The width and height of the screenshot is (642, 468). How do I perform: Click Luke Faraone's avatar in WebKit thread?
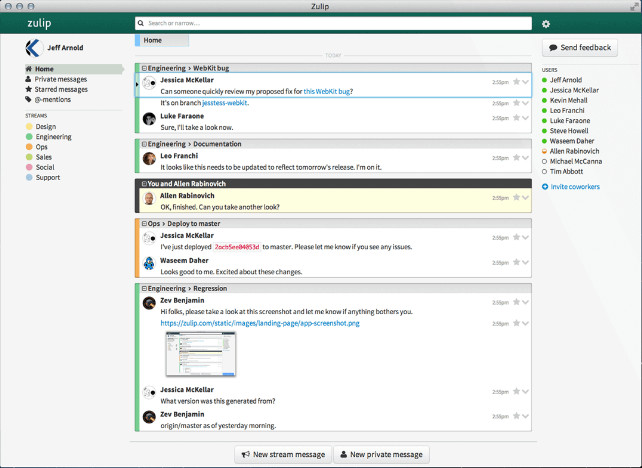pos(149,119)
